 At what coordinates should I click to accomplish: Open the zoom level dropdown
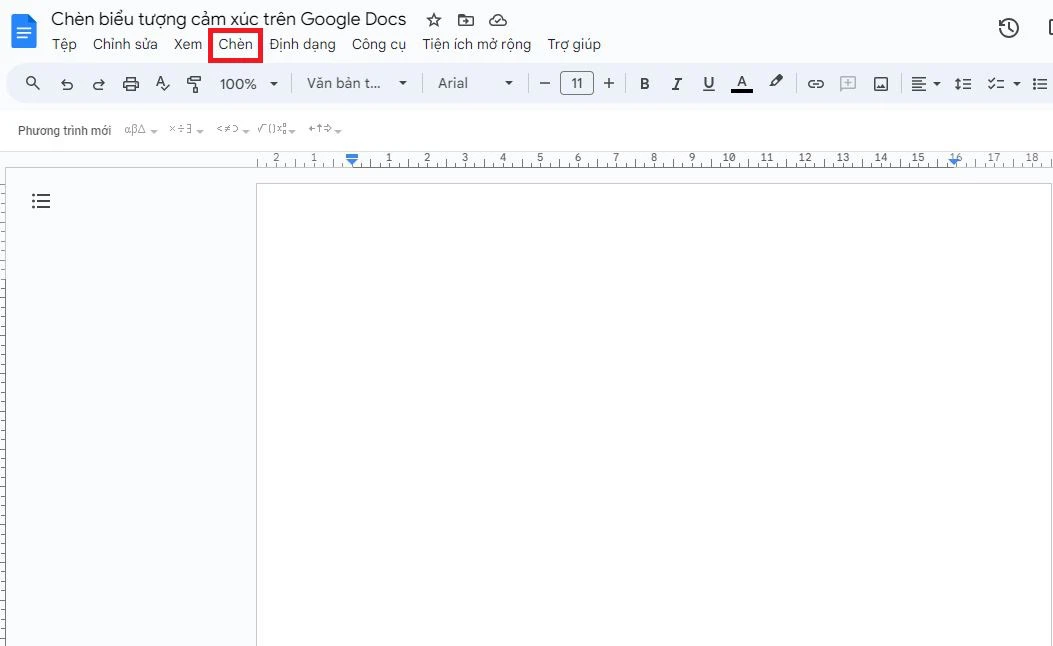click(x=248, y=83)
